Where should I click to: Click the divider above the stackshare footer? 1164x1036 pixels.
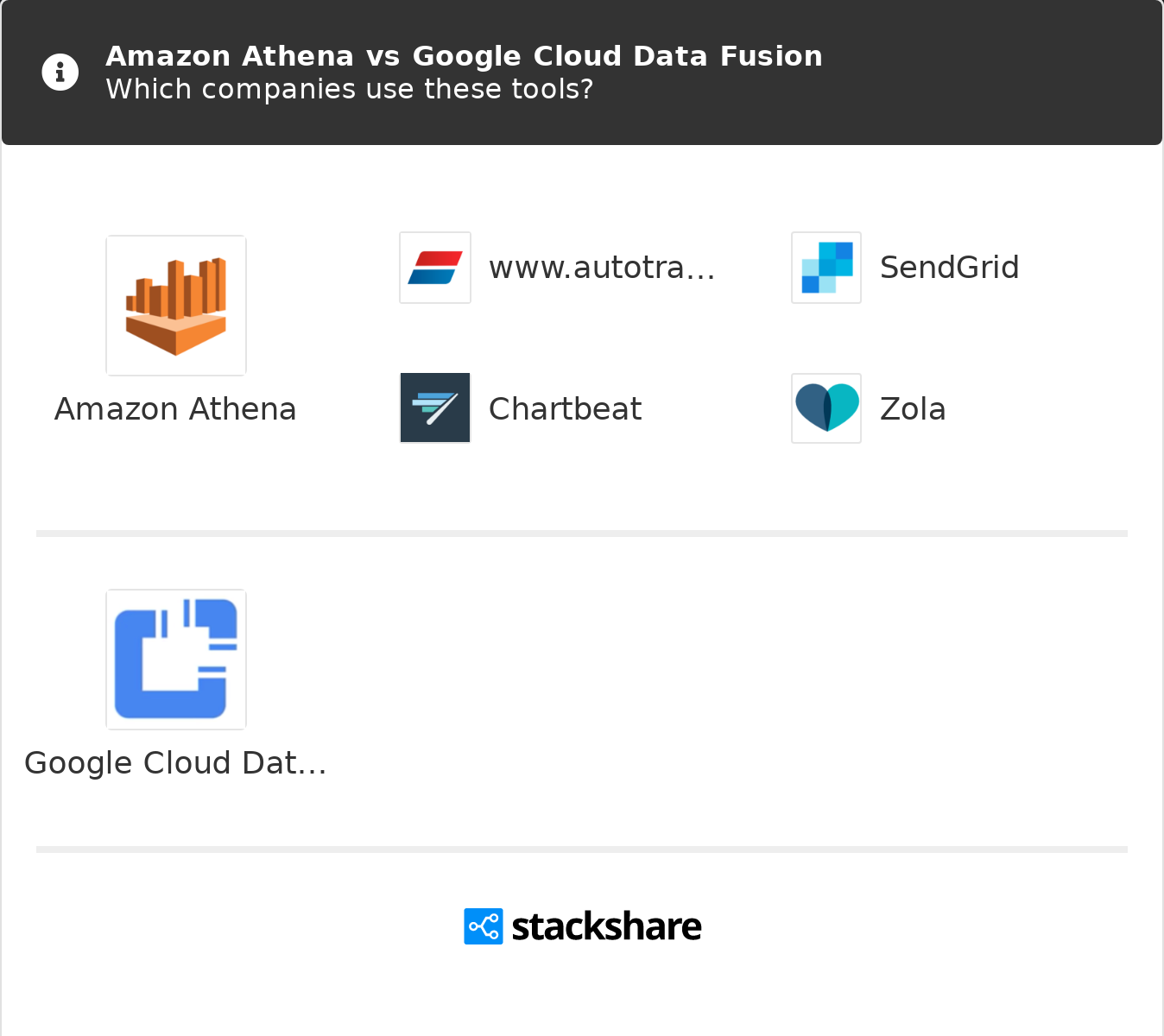tap(582, 850)
